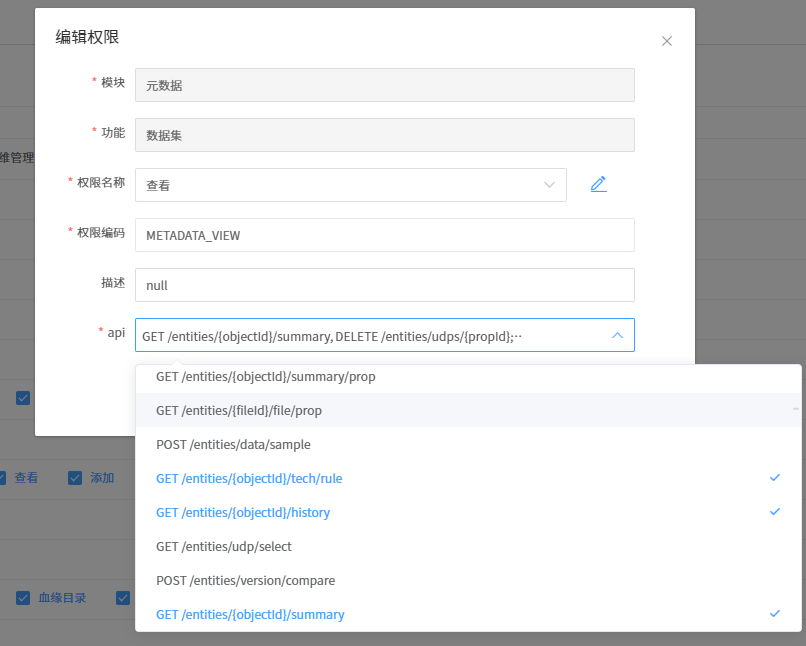
Task: Close the 编辑权限 dialog
Action: point(667,41)
